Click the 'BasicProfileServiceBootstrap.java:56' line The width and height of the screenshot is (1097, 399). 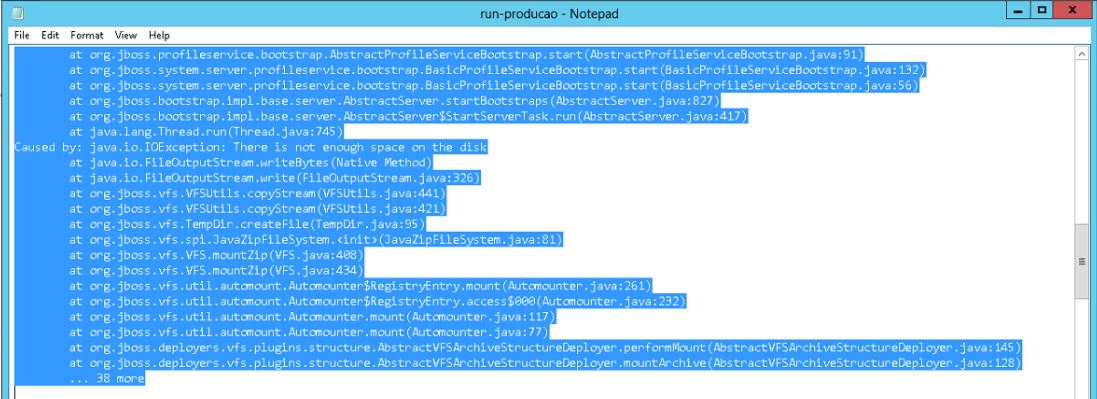(494, 85)
